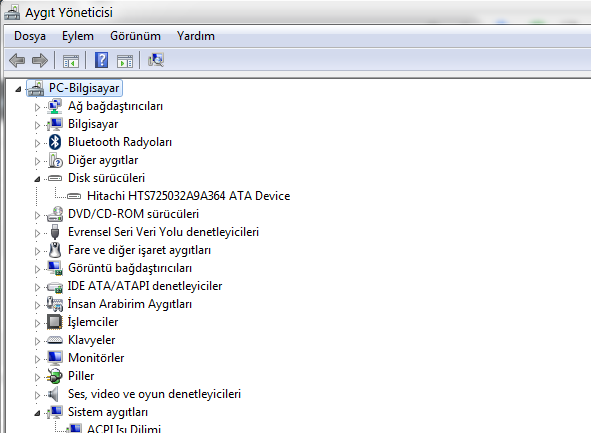Collapse the PC-Bilgisayar root node
Viewport: 591px width, 433px height.
click(18, 89)
